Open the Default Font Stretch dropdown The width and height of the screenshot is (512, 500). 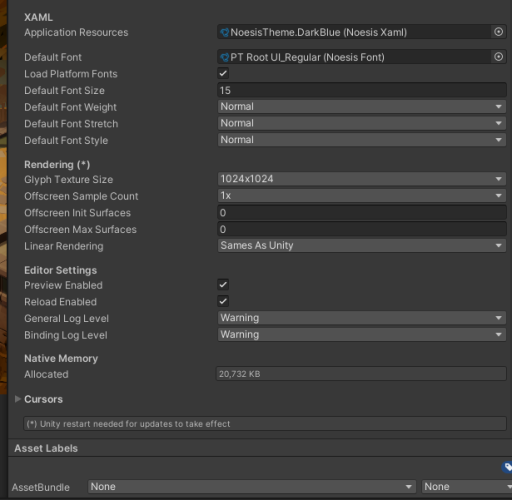(x=362, y=123)
